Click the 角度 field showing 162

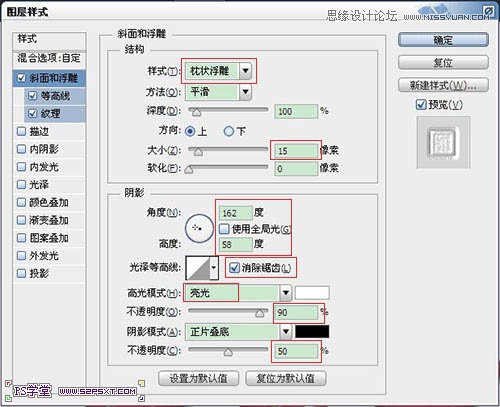[236, 213]
